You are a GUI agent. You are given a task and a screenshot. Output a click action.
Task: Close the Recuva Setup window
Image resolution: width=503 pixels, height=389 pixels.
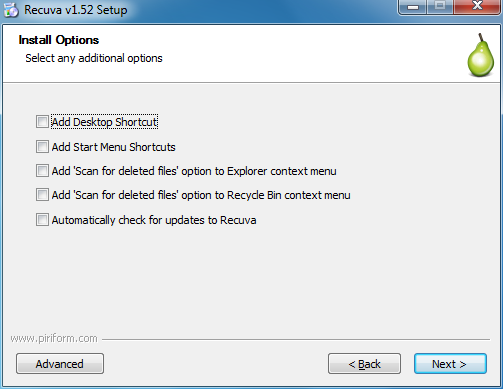tap(477, 7)
